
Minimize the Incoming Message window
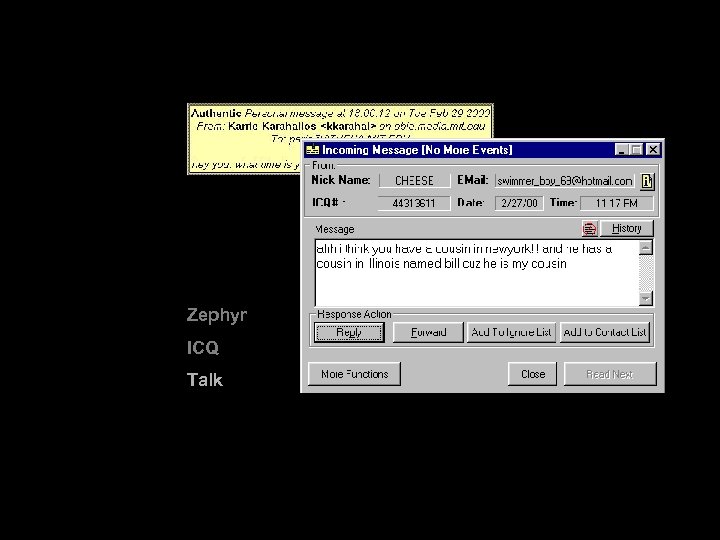[621, 150]
